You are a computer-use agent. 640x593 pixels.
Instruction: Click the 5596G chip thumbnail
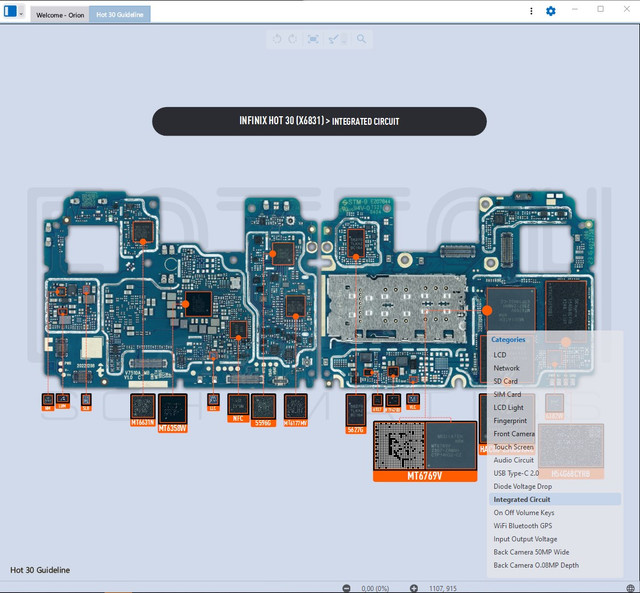(263, 410)
